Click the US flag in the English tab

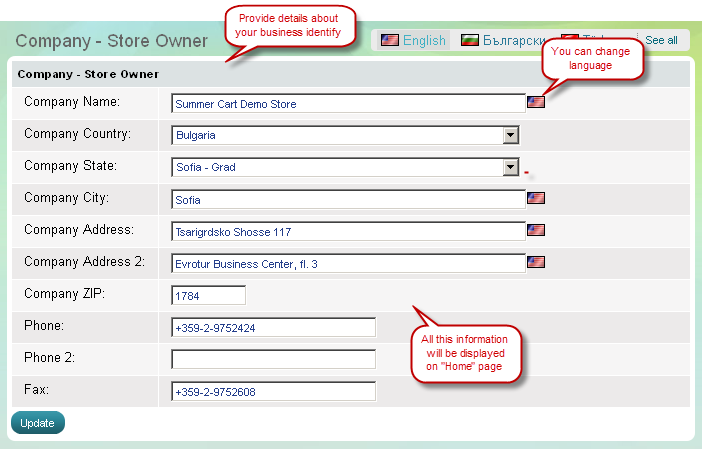[x=389, y=41]
